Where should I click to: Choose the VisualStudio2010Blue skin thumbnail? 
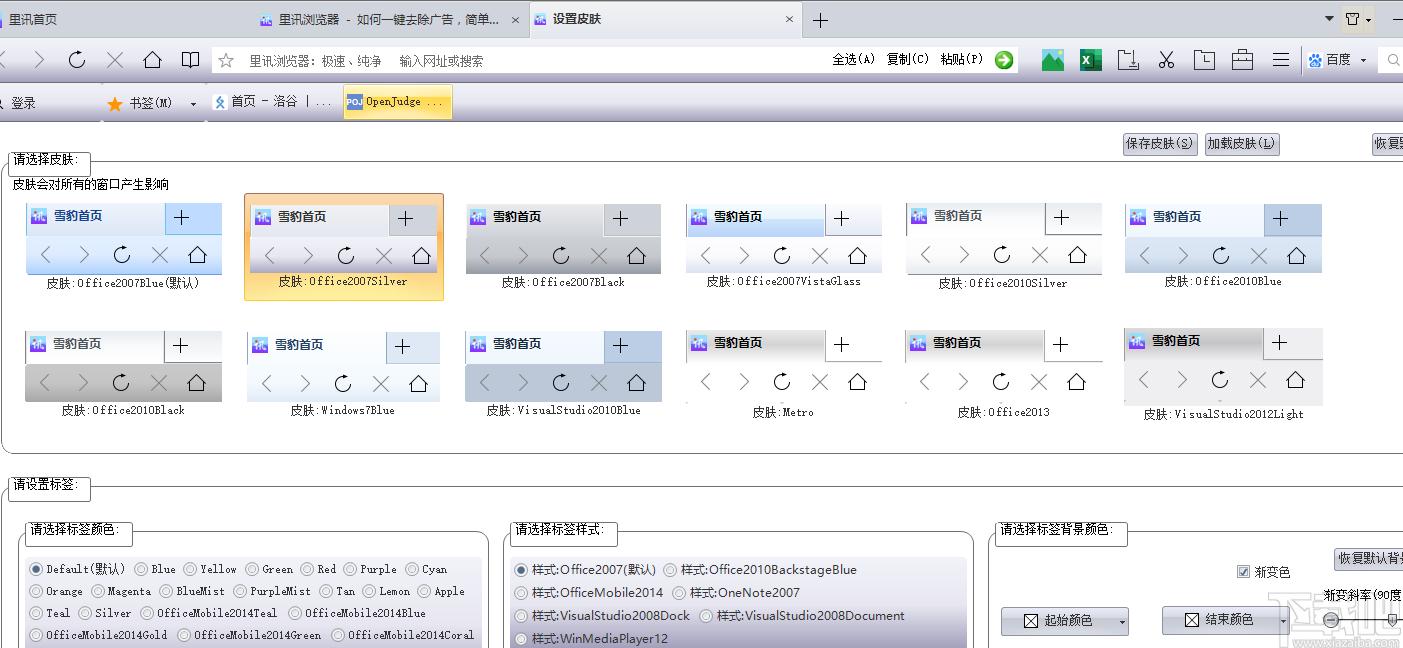(x=563, y=375)
